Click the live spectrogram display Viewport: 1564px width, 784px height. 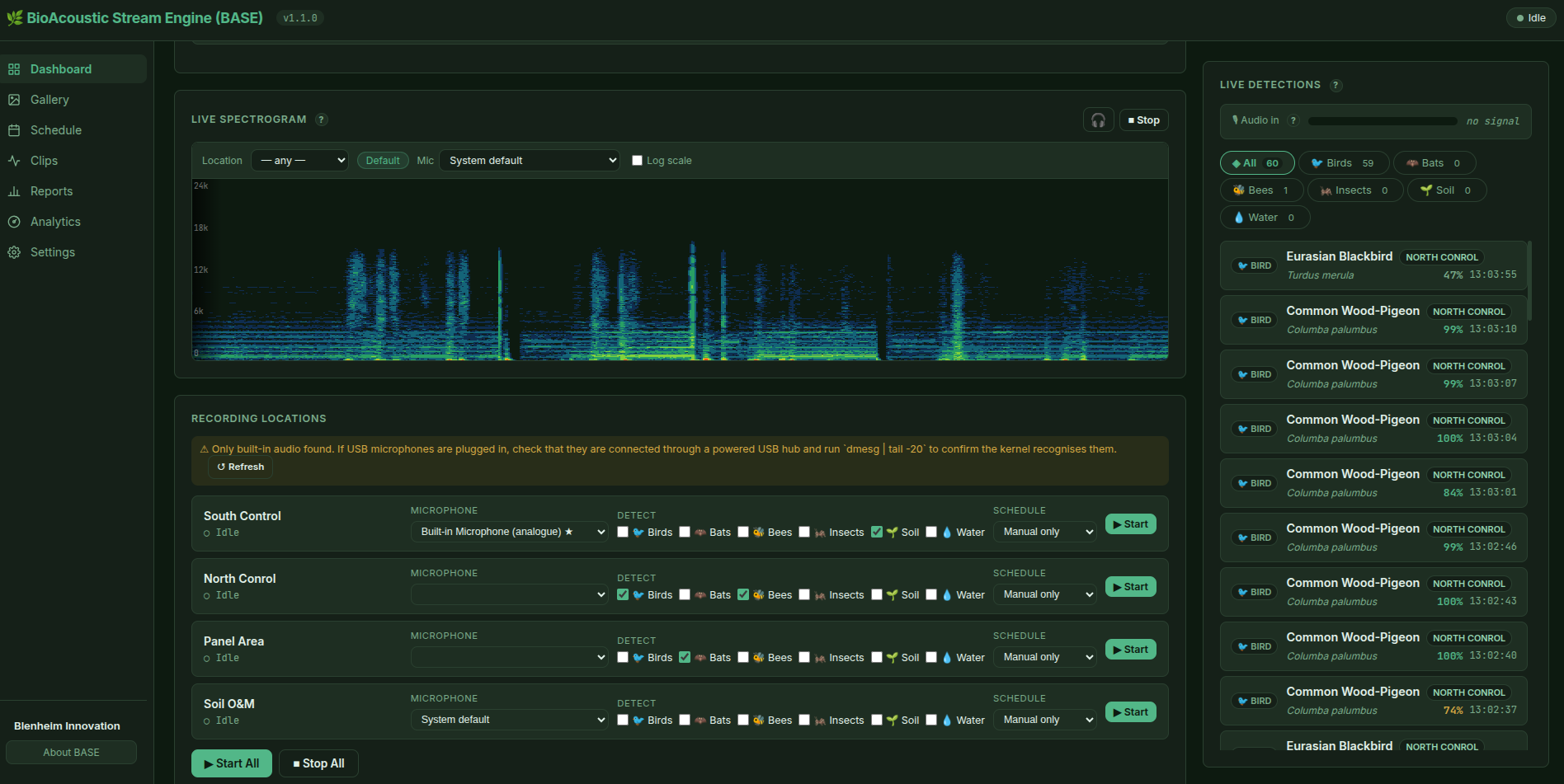[680, 270]
